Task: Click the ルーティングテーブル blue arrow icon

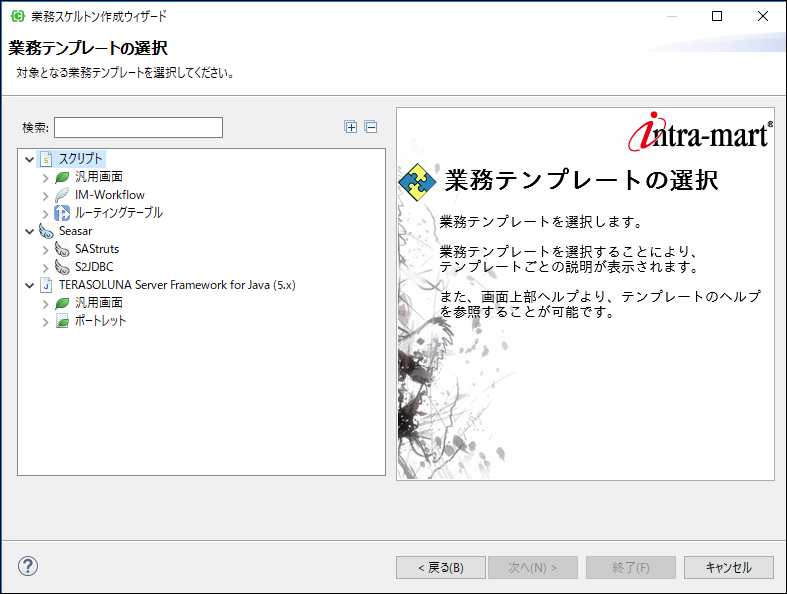Action: 62,213
